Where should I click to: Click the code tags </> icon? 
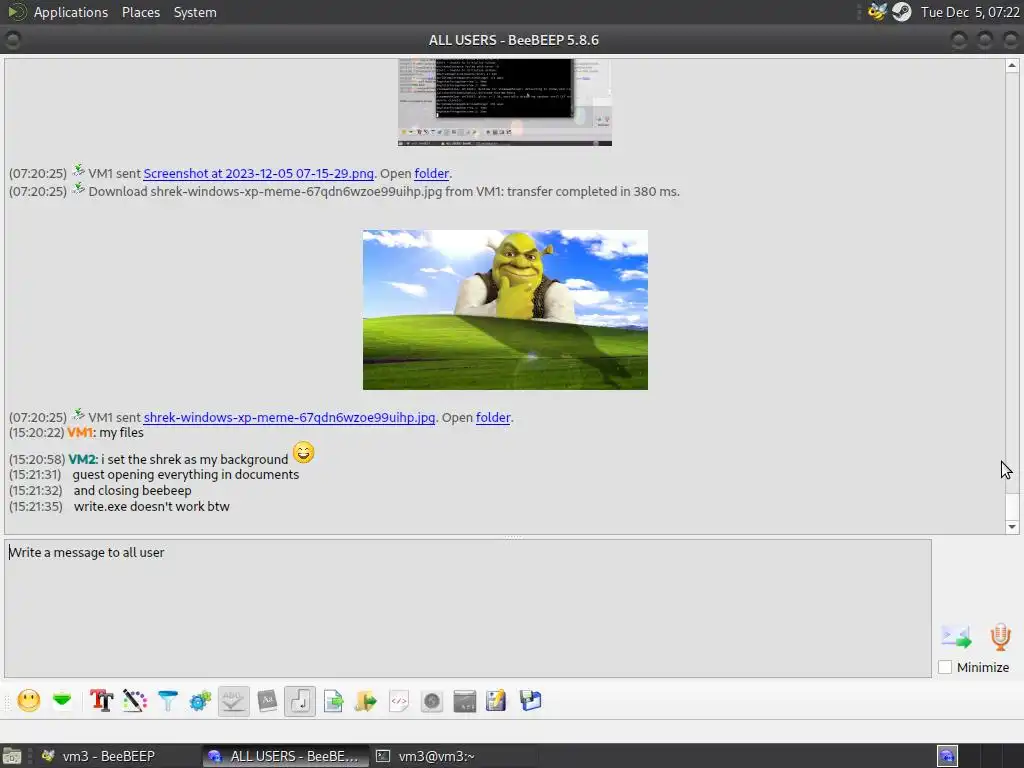coord(399,701)
